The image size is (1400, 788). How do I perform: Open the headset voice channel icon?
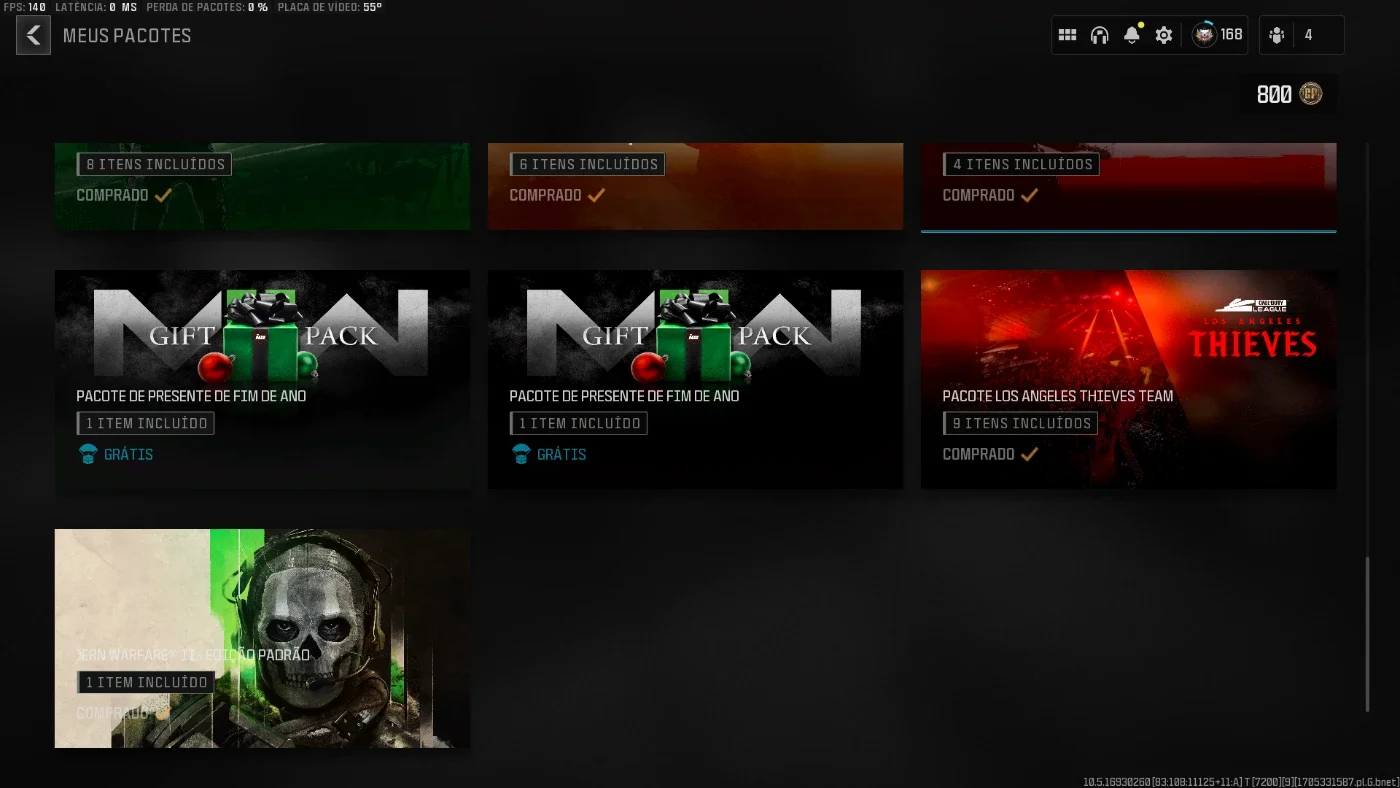coord(1100,35)
